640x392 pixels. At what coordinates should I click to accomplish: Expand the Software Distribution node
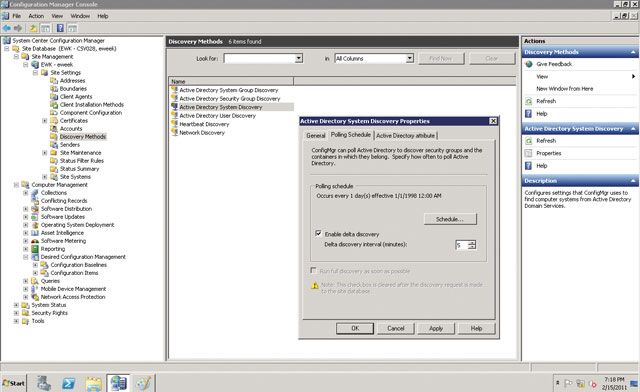(25, 209)
